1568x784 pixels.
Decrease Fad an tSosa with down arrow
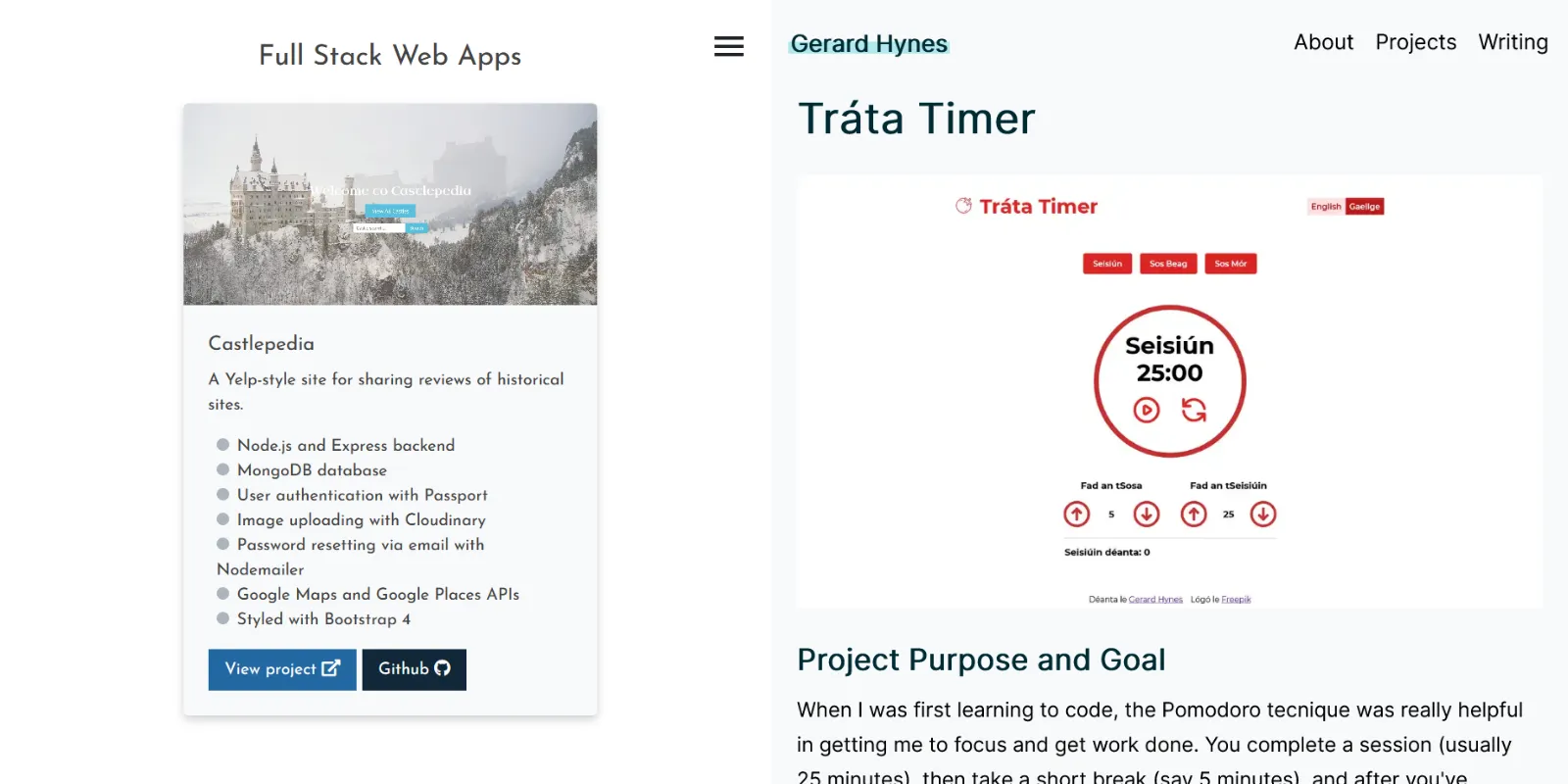1147,514
